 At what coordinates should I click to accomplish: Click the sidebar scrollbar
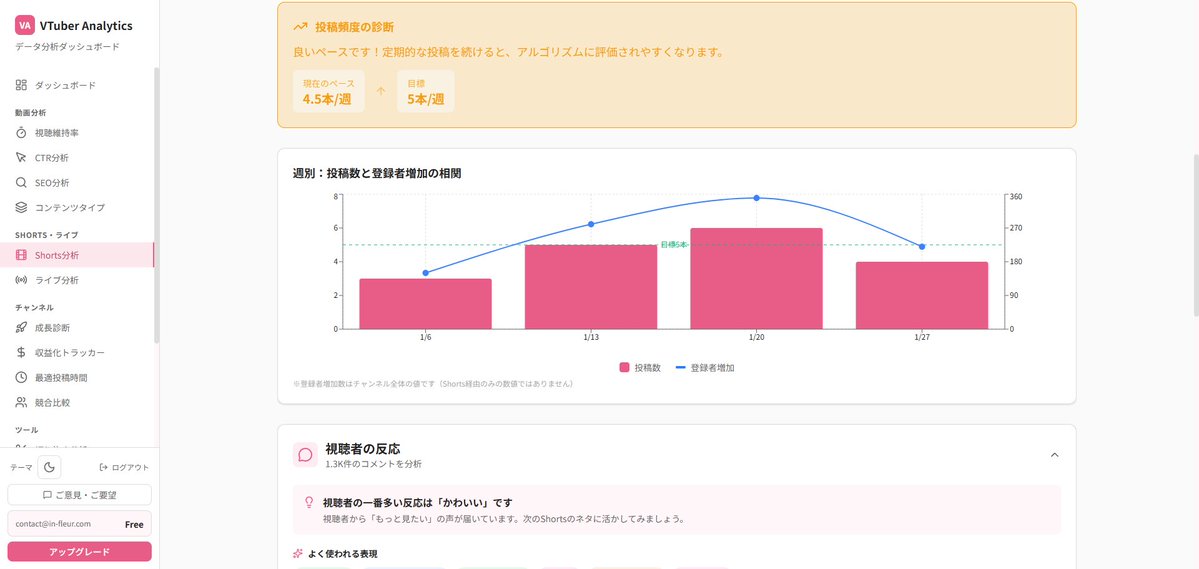(x=156, y=204)
